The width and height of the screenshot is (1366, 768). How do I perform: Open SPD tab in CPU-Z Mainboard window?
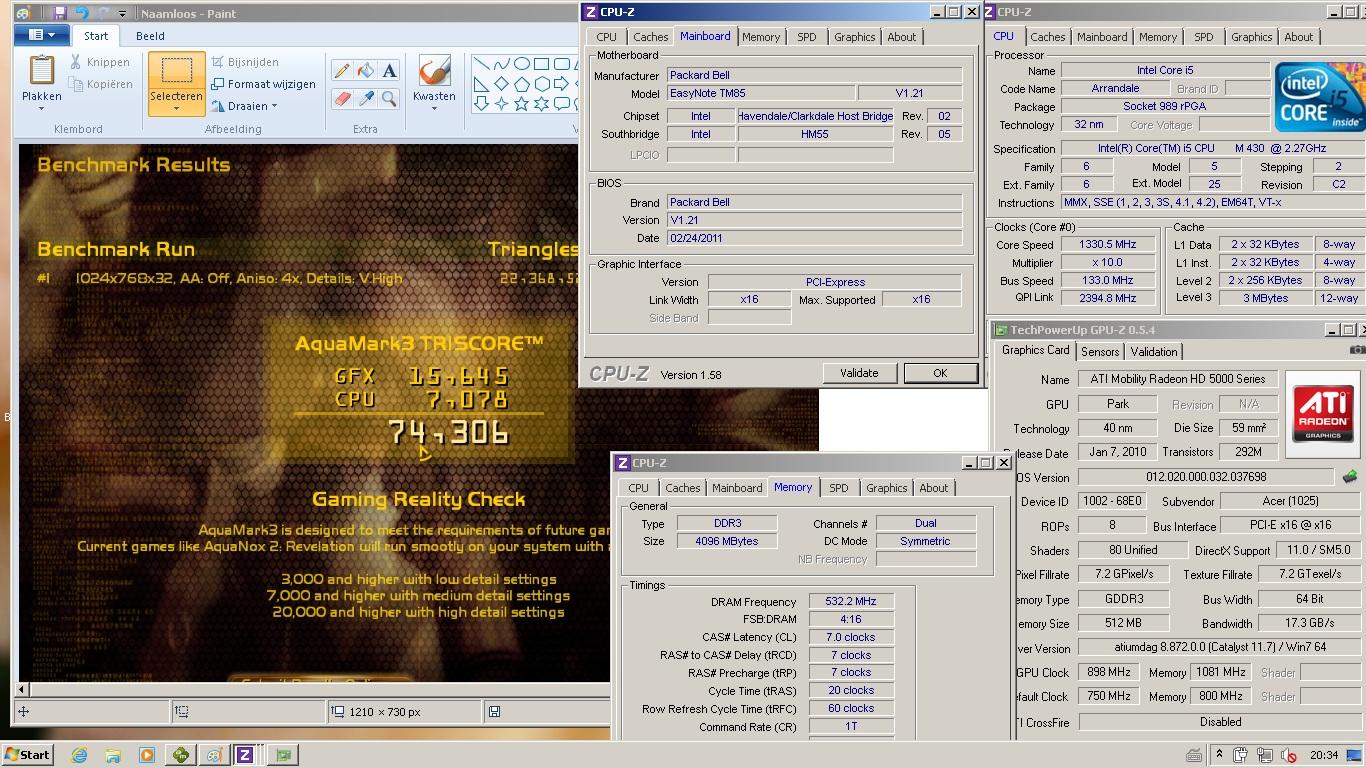tap(806, 37)
